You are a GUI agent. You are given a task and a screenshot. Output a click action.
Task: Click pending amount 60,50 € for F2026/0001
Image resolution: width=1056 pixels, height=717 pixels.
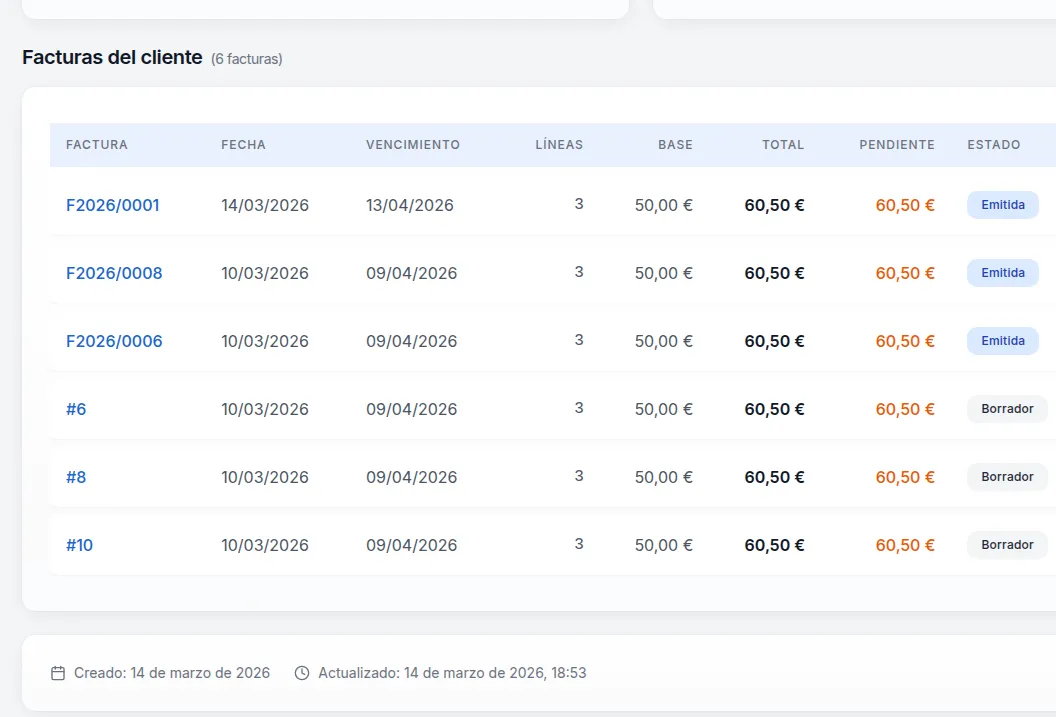pos(905,205)
